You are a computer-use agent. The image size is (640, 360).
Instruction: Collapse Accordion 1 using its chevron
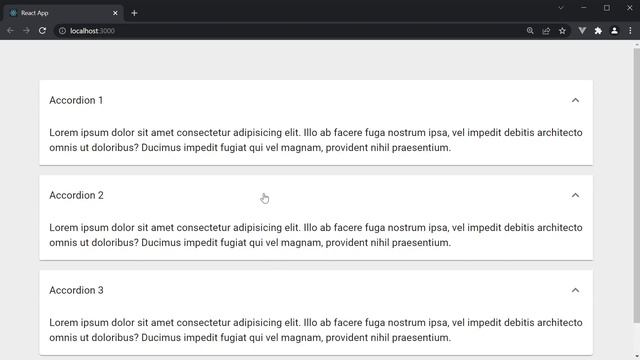[575, 100]
